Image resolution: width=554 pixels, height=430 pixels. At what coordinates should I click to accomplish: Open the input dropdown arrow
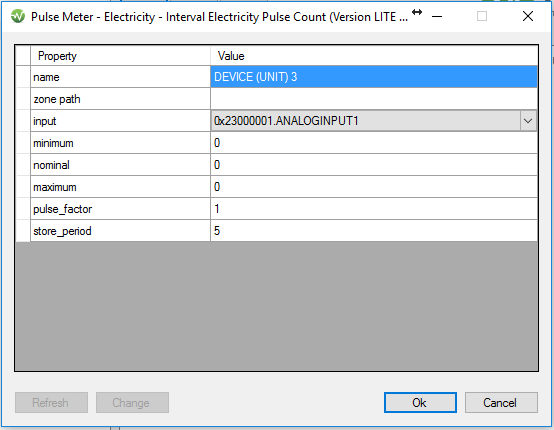528,121
